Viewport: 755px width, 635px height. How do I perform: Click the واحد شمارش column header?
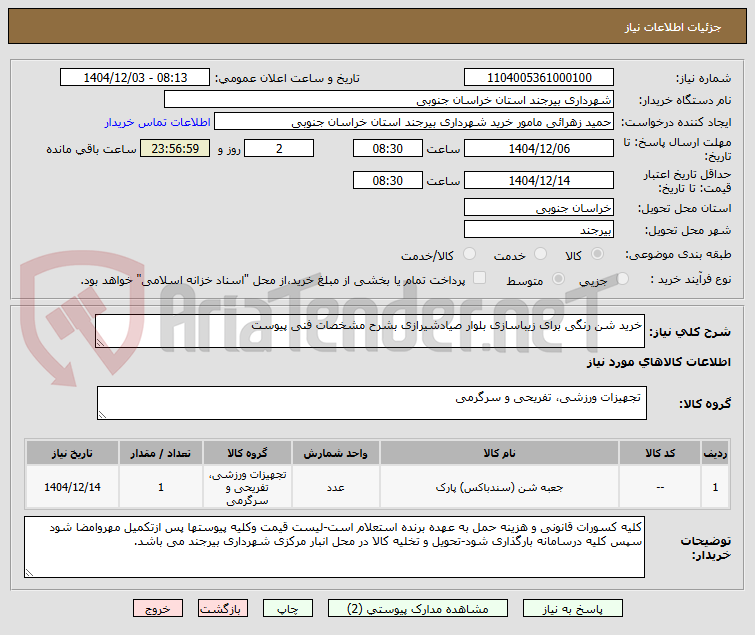pos(335,453)
